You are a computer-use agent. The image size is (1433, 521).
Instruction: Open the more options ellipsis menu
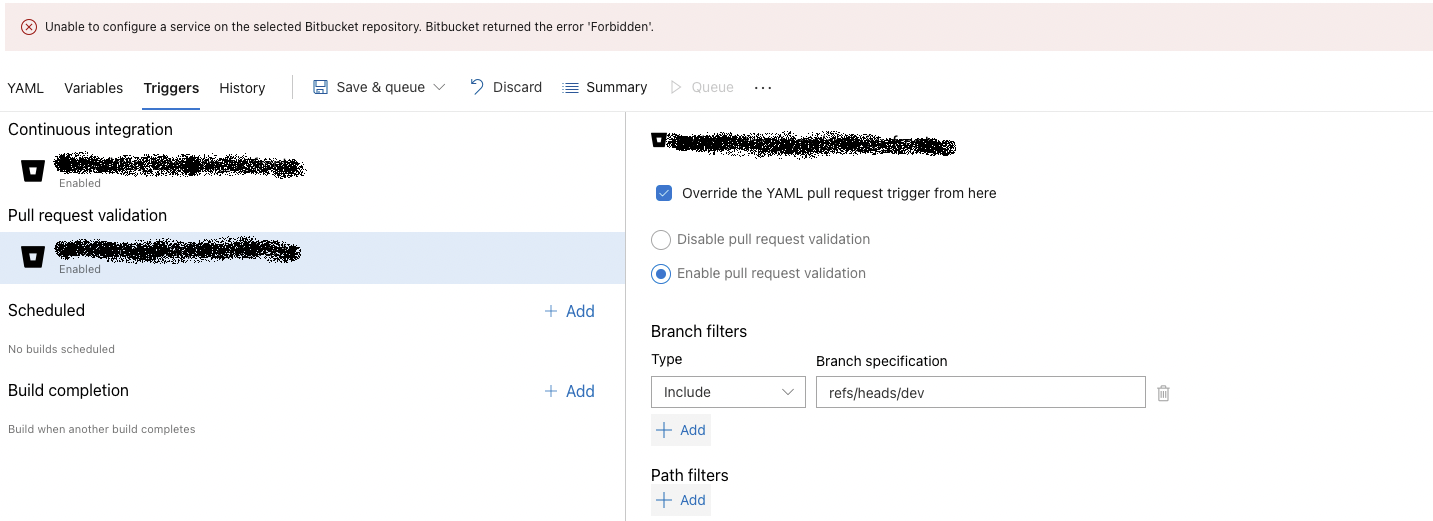coord(763,87)
